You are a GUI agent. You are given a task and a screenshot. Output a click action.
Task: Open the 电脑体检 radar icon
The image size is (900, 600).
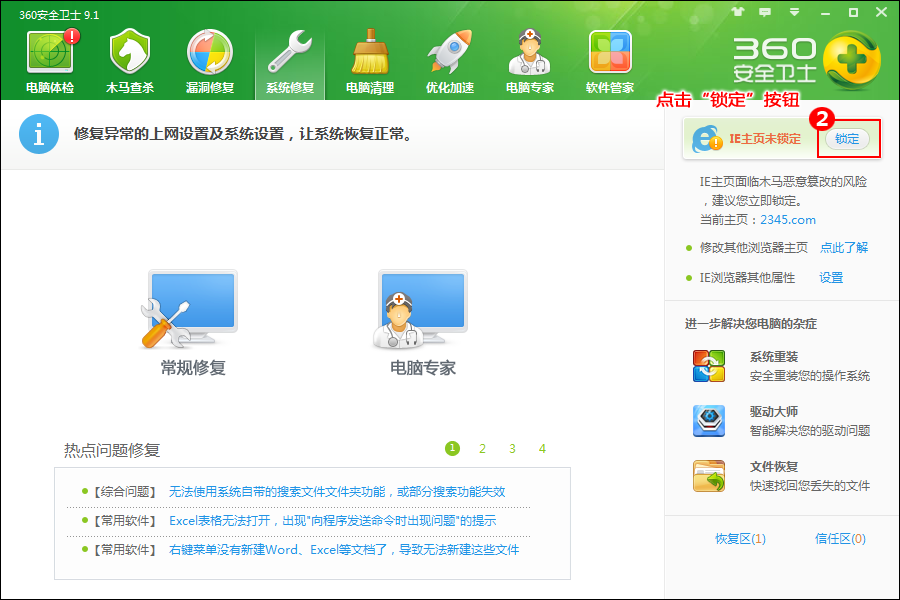51,52
